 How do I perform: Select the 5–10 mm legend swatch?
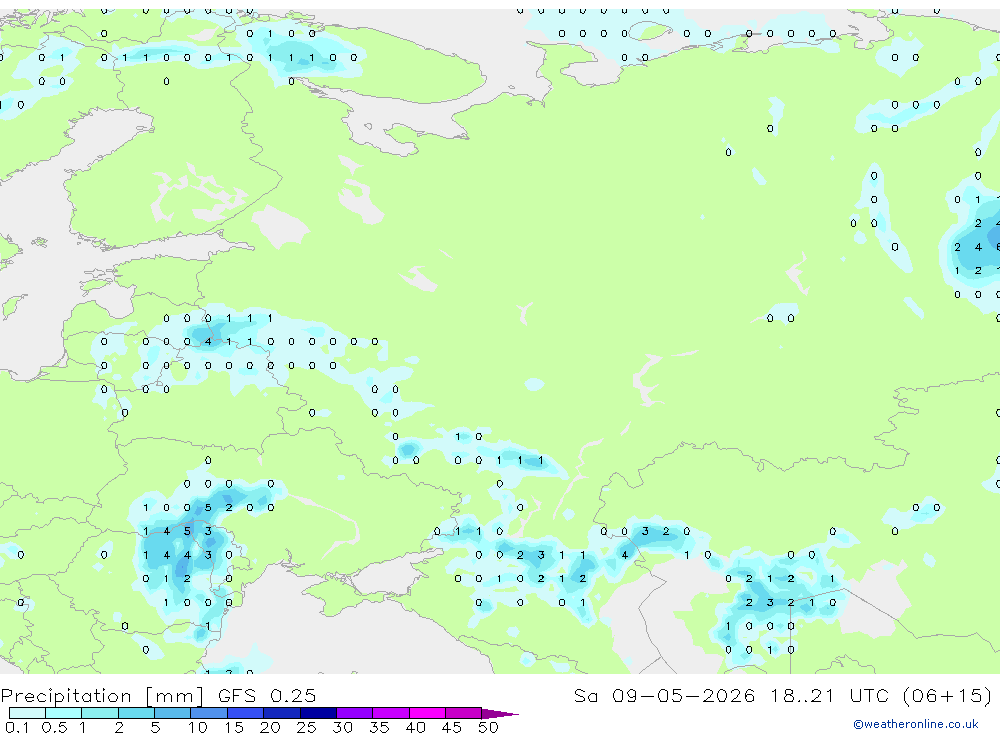point(173,713)
